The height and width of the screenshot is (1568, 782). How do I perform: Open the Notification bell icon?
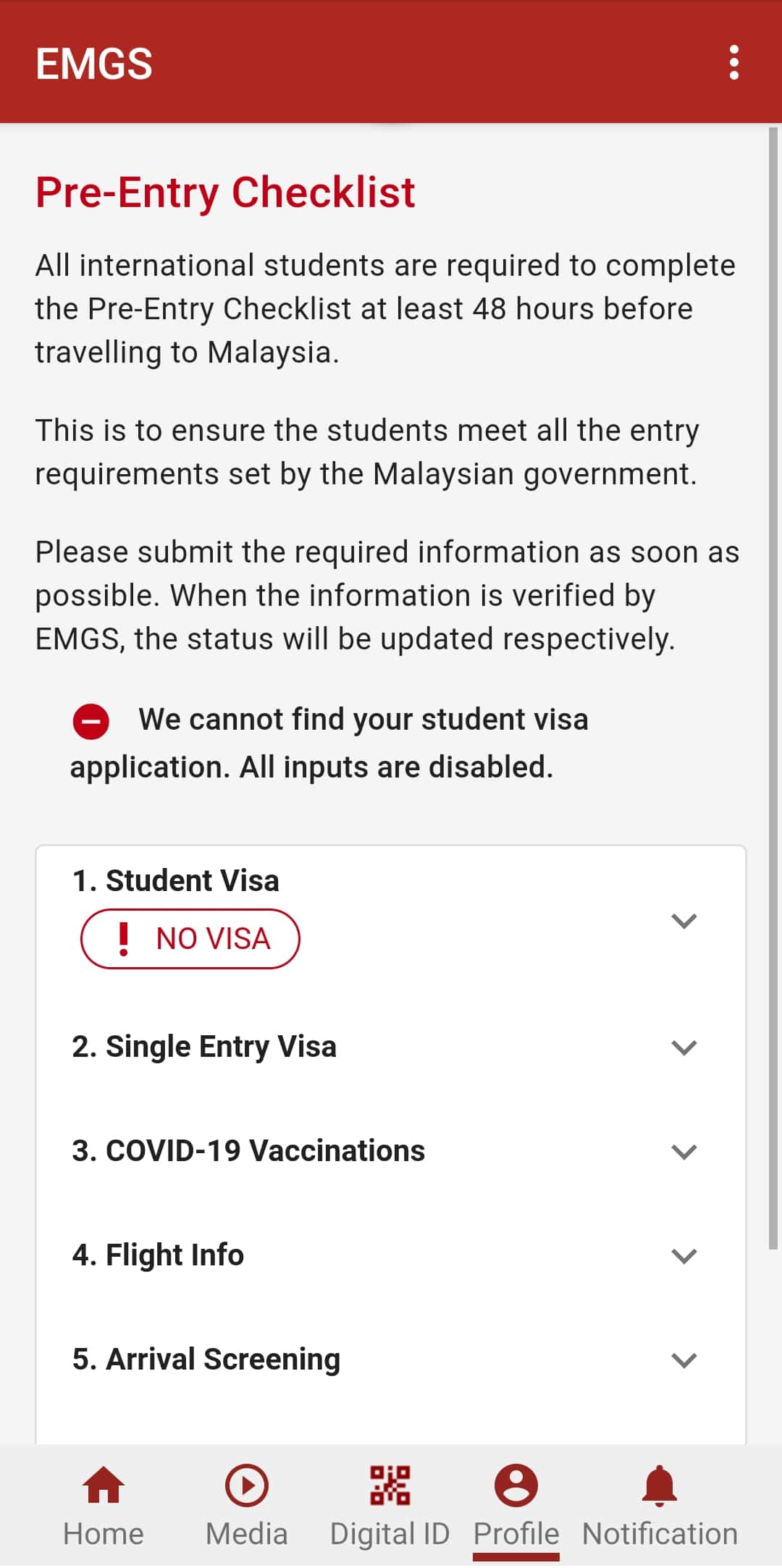(x=660, y=1485)
